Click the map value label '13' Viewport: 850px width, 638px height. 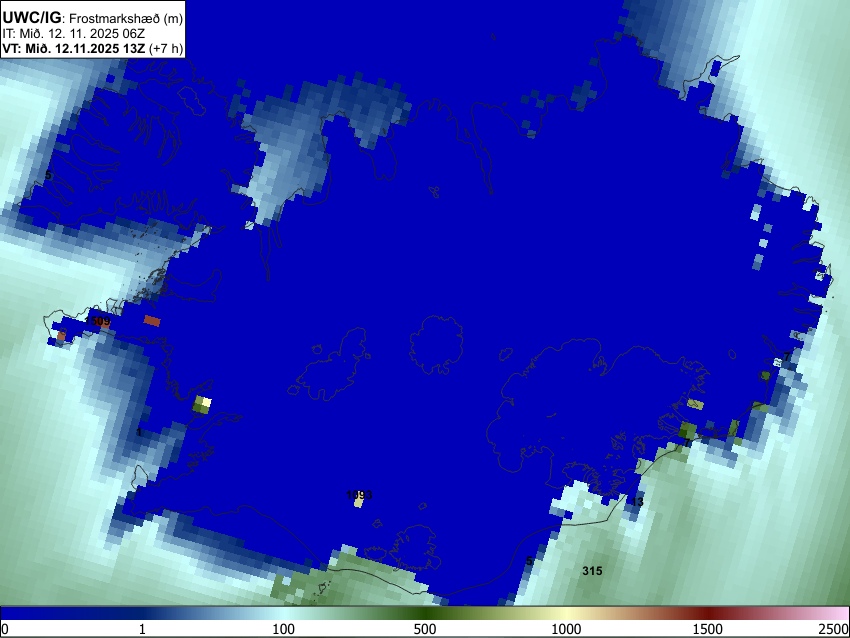coord(638,502)
